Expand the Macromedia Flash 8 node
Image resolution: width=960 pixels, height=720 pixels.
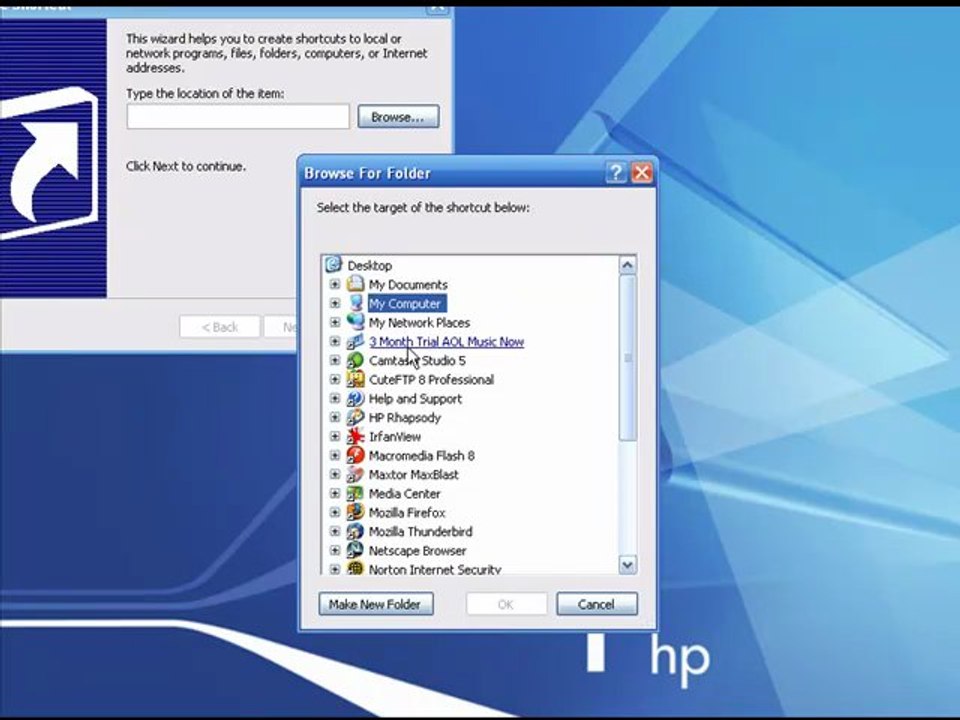tap(334, 455)
